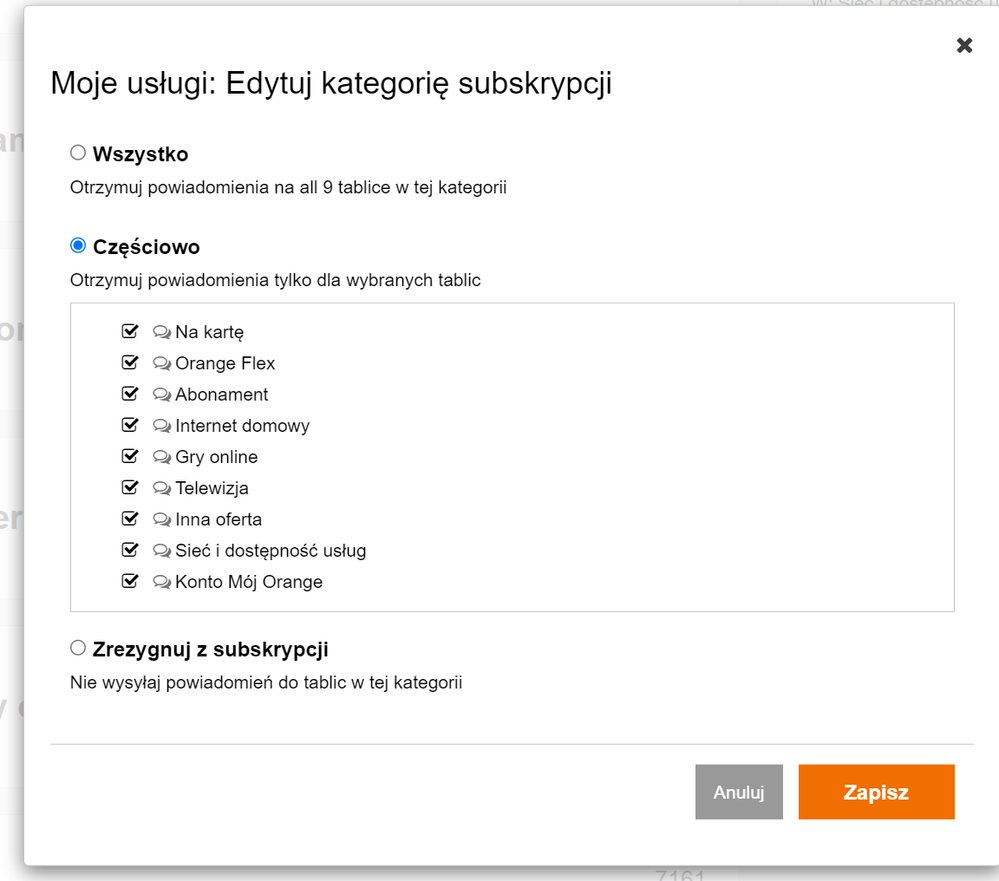The image size is (999, 881).
Task: Click the board icon beside Inna oferta
Action: point(162,519)
